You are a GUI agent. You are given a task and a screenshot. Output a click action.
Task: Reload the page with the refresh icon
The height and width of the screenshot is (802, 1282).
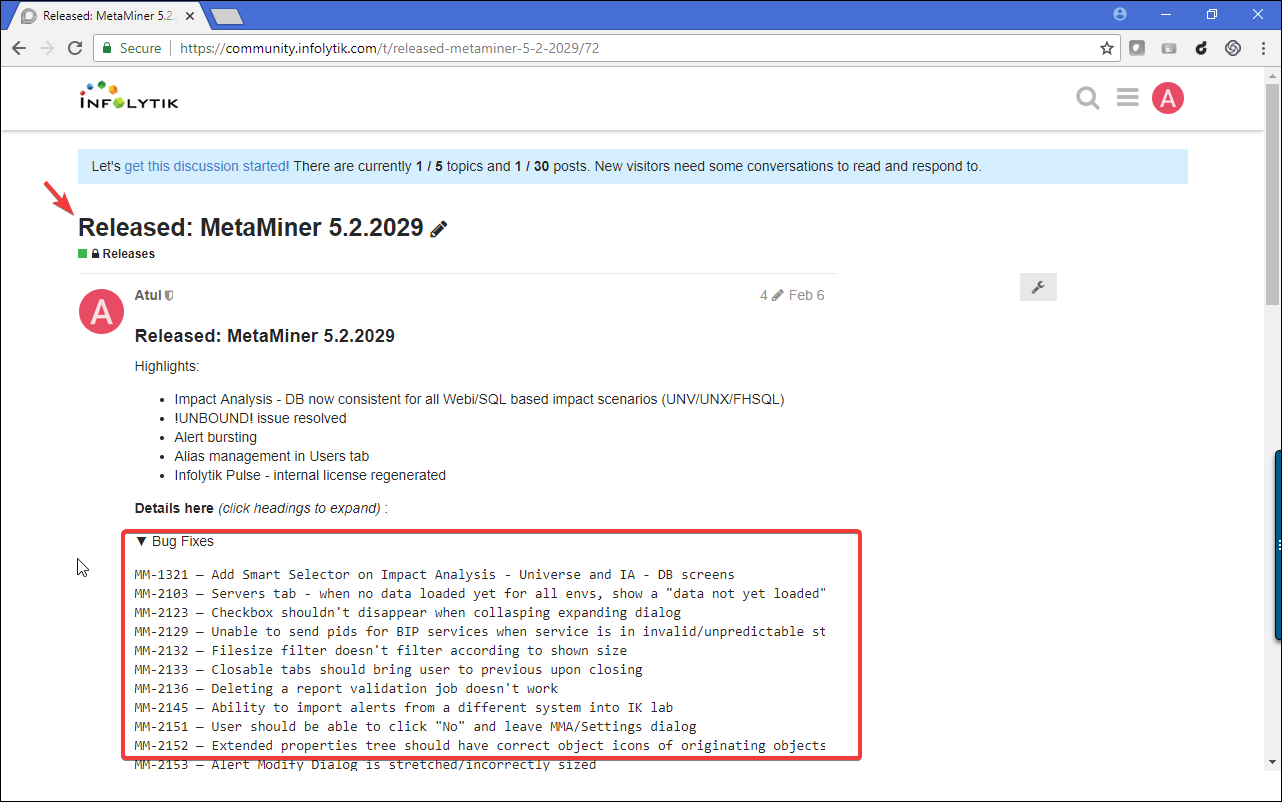point(75,48)
